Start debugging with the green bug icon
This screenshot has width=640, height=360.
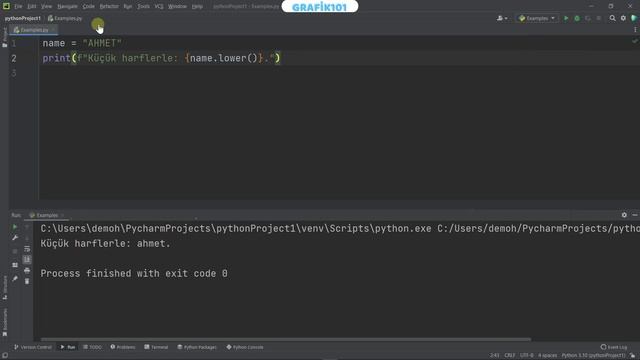pos(577,18)
